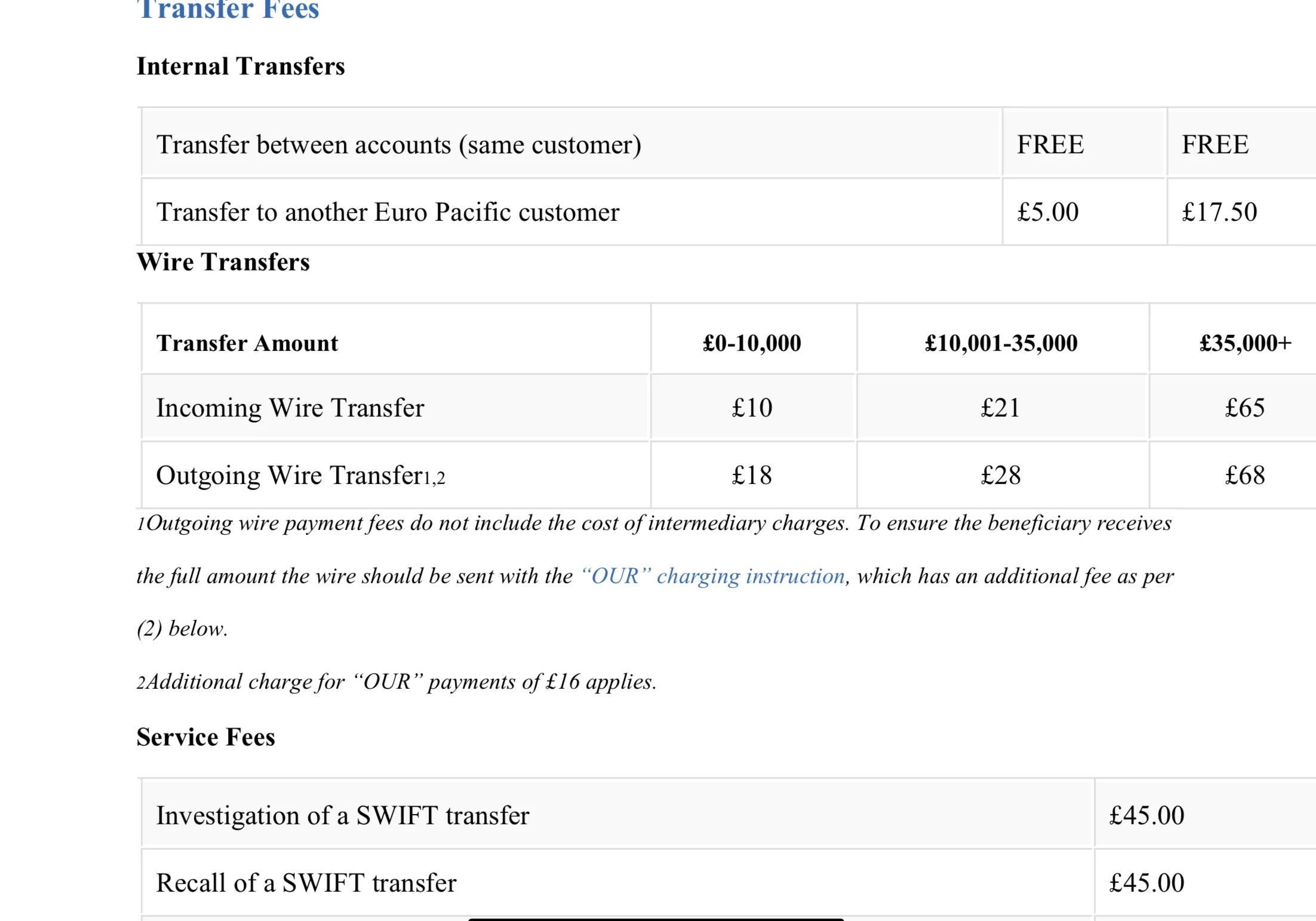Click the £65 incoming wire fee cell
Image resolution: width=1316 pixels, height=921 pixels.
coord(1246,408)
